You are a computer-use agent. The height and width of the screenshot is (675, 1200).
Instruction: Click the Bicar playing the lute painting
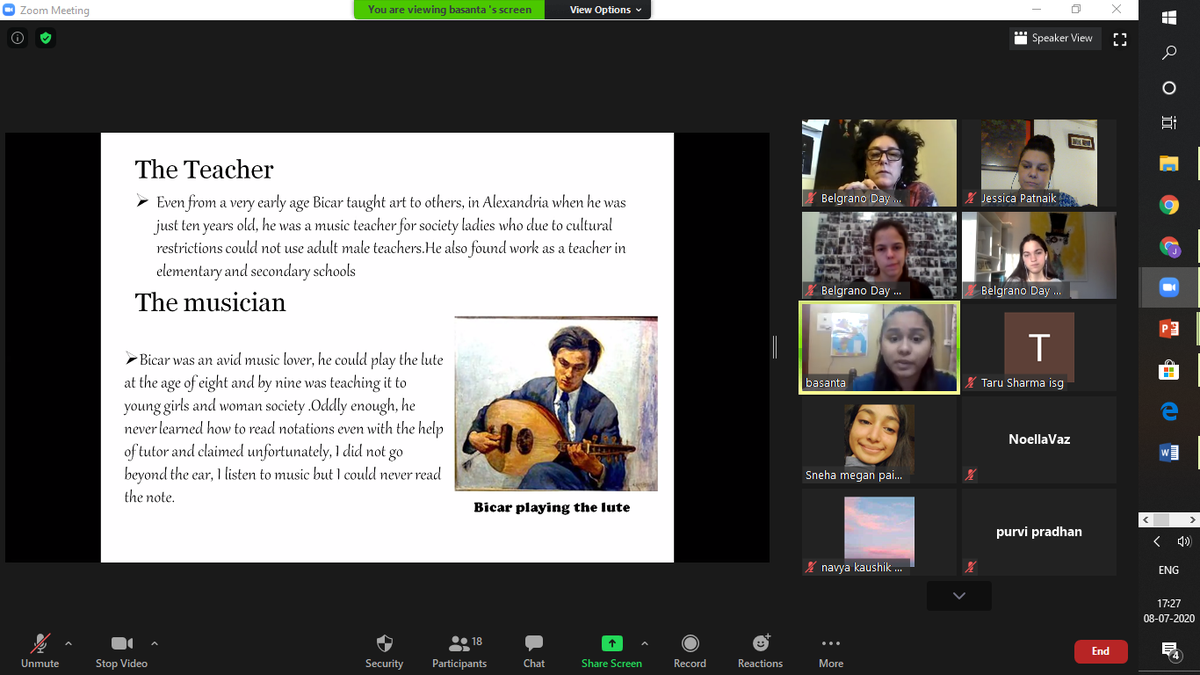[556, 403]
